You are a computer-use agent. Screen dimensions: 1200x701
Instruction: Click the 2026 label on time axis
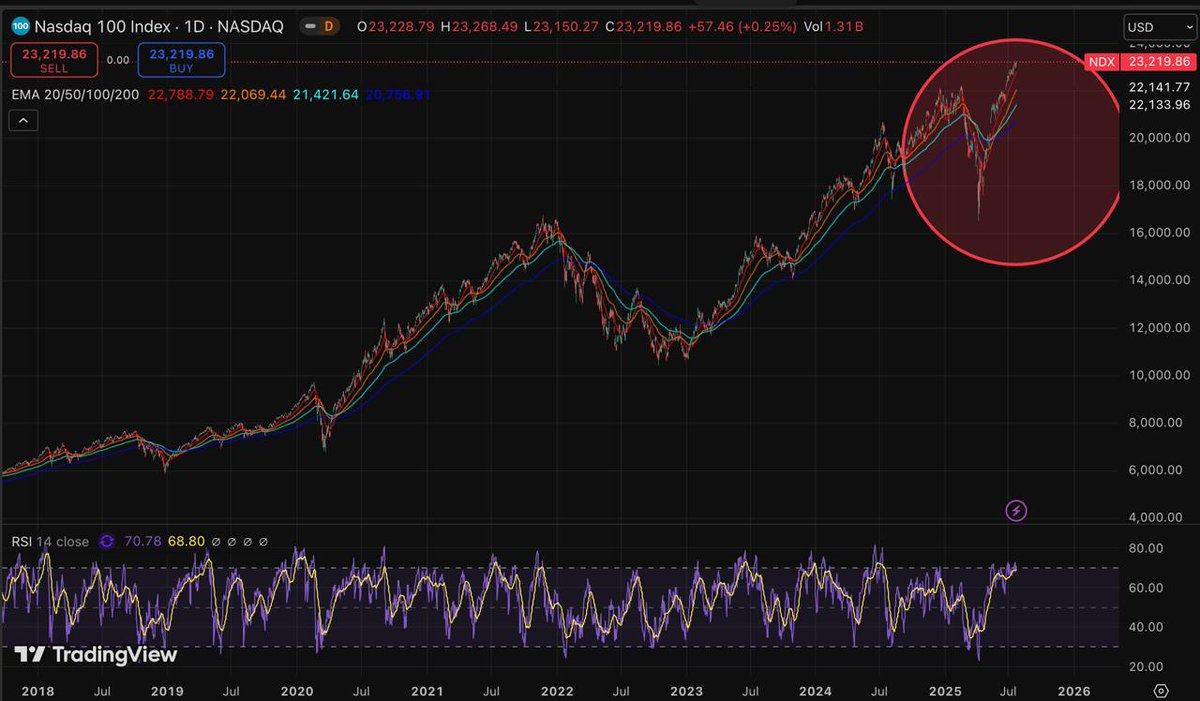(x=1075, y=691)
